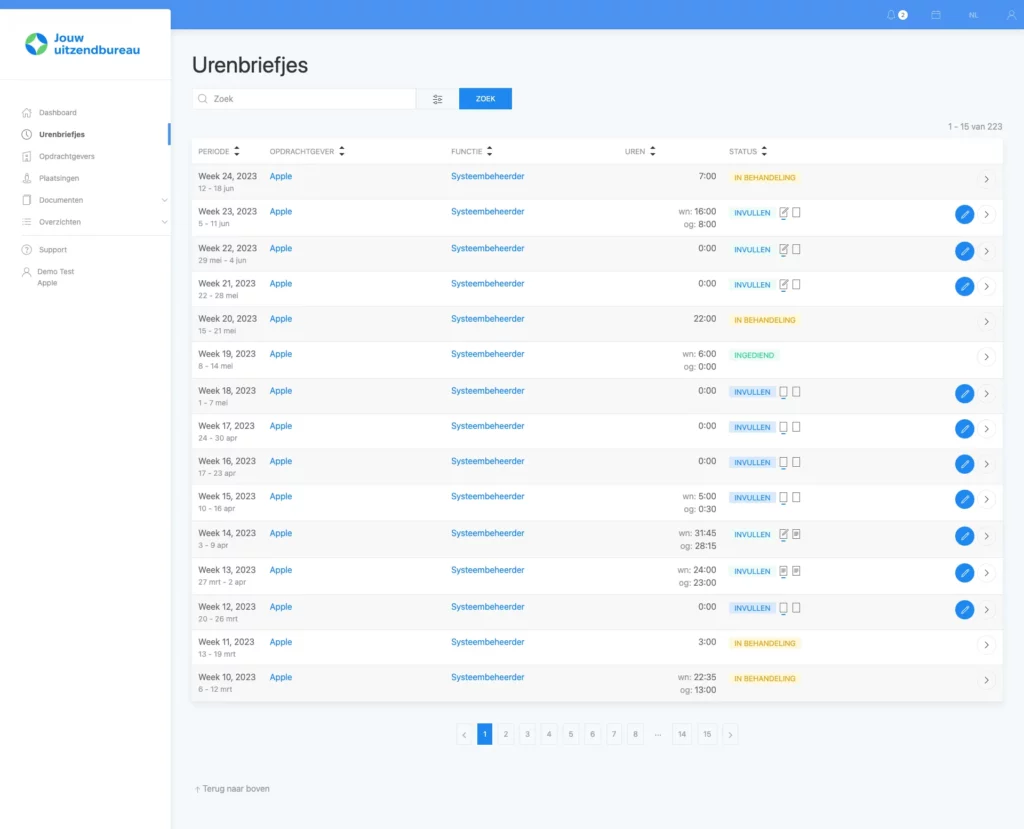
Task: Click the calendar icon in top bar
Action: point(936,15)
